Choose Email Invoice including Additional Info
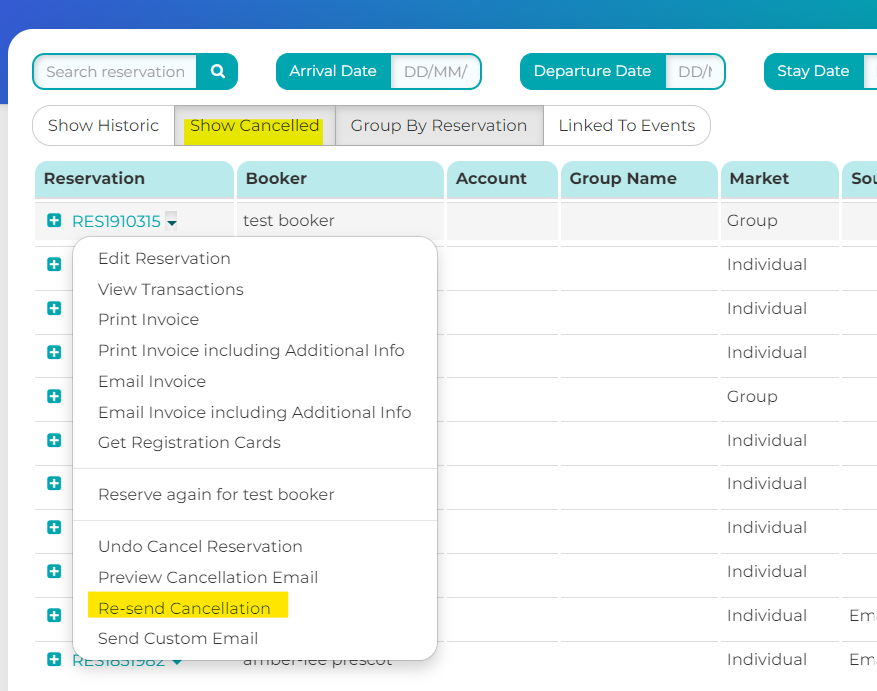The height and width of the screenshot is (691, 877). point(254,412)
